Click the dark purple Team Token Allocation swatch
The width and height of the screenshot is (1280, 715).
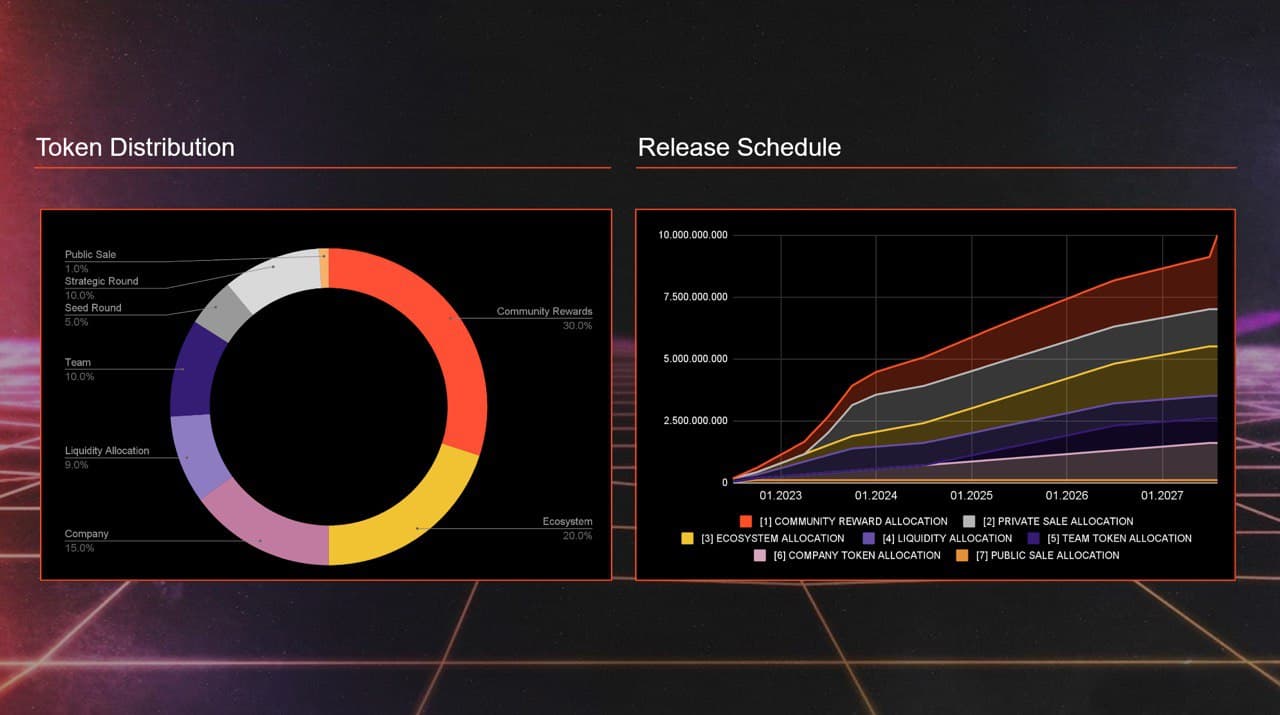pyautogui.click(x=1032, y=538)
